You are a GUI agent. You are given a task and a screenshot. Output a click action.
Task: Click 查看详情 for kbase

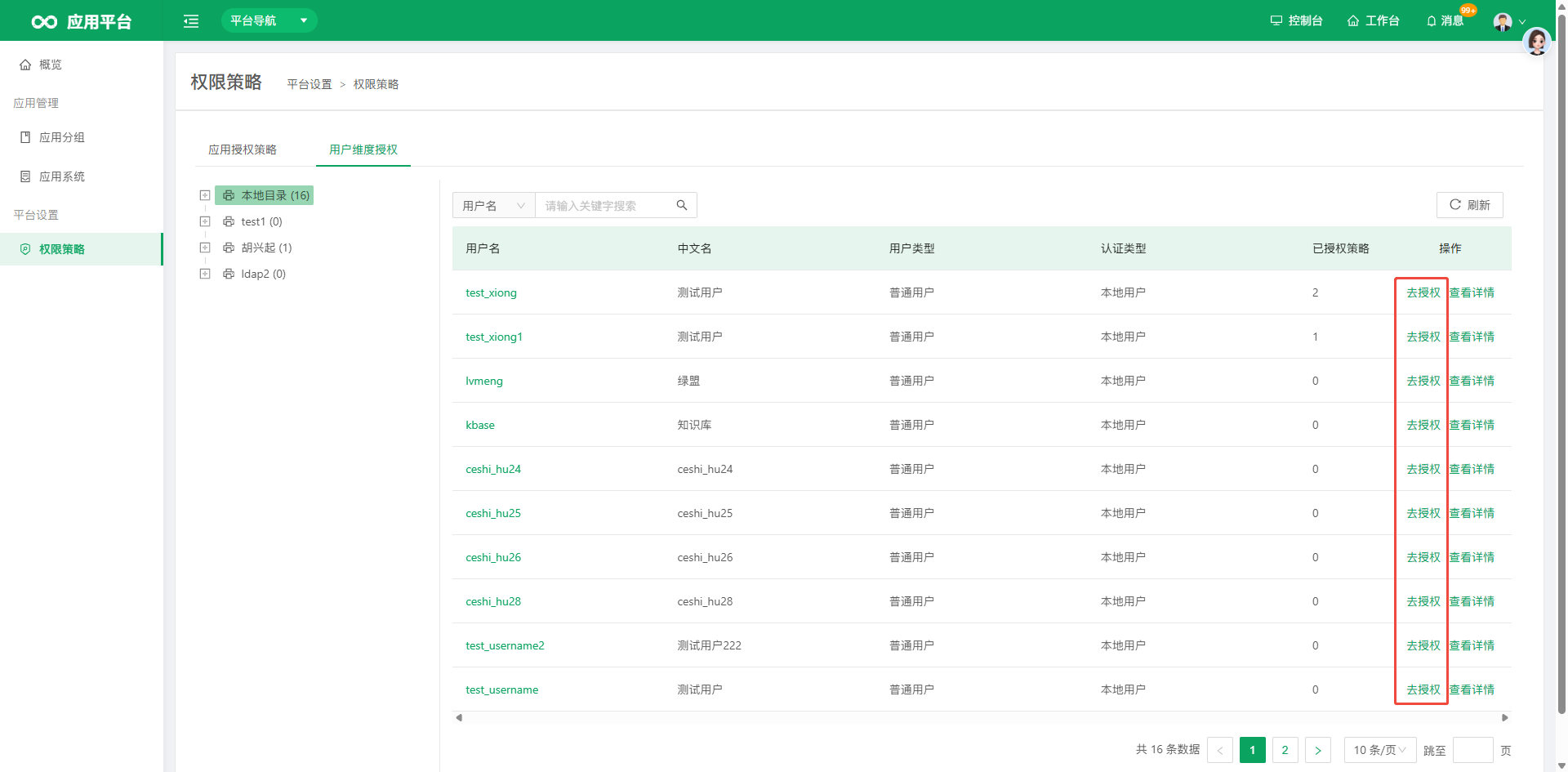point(1472,425)
